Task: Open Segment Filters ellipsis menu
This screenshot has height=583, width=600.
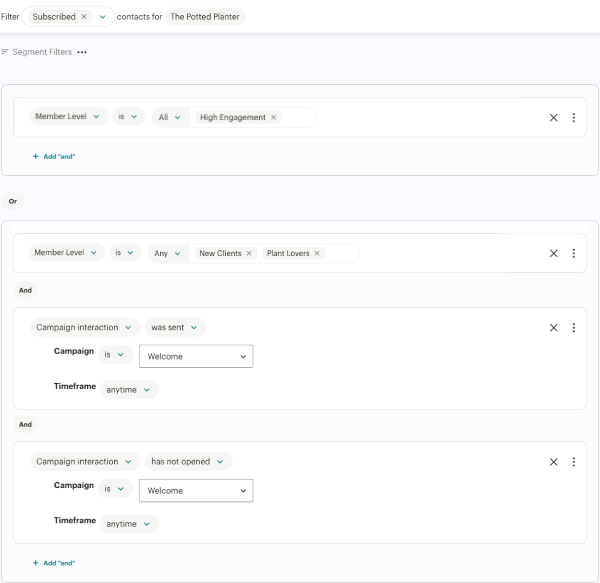Action: (x=82, y=52)
